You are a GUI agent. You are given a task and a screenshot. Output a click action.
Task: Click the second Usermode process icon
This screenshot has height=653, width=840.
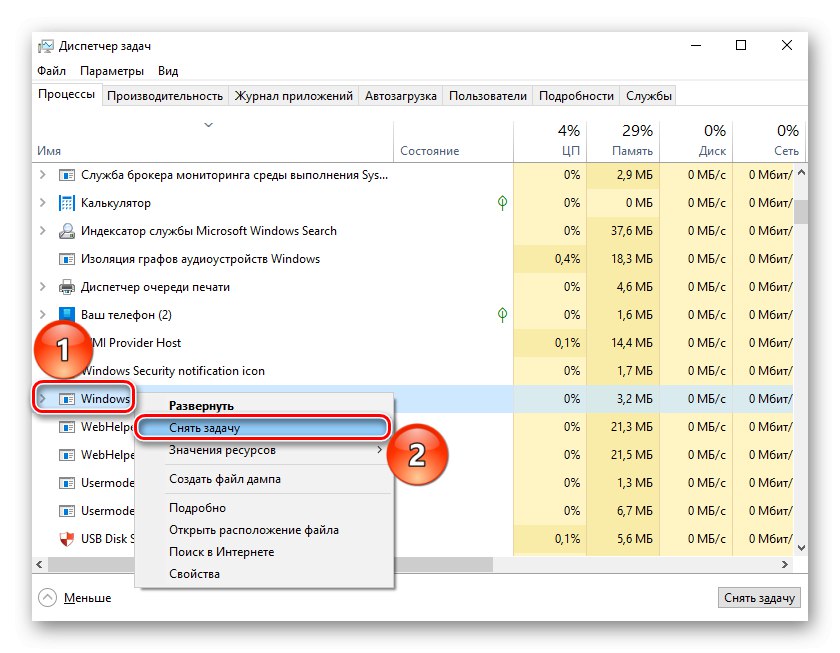pos(66,511)
